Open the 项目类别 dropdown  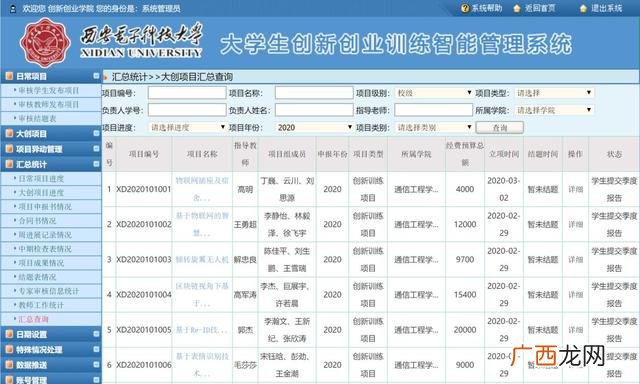coord(433,127)
